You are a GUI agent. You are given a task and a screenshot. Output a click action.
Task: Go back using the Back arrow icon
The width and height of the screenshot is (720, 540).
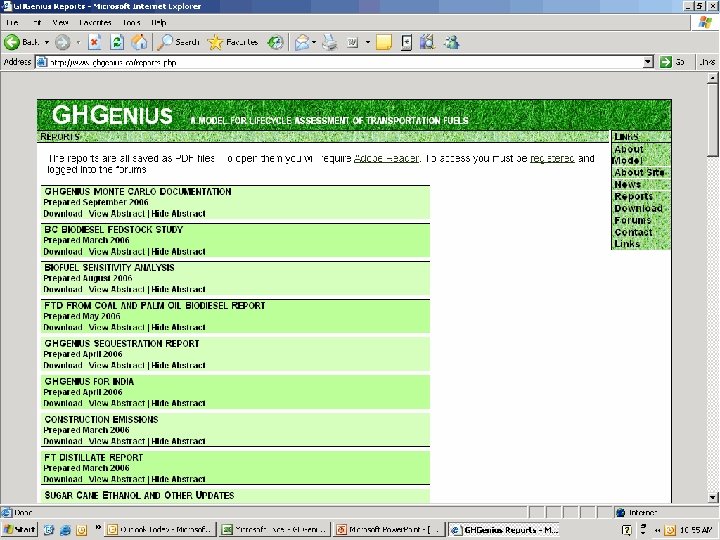click(12, 42)
